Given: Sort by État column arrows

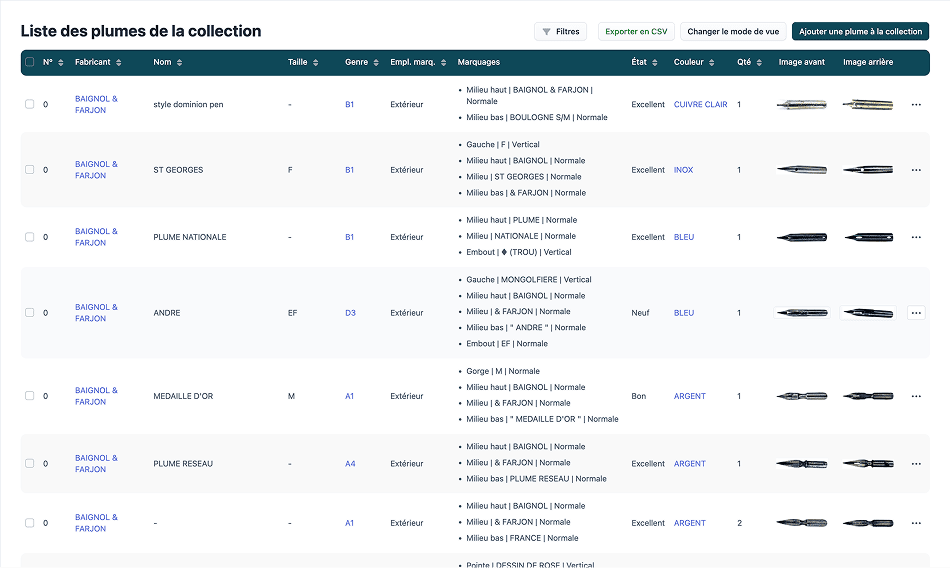Looking at the screenshot, I should coord(656,63).
